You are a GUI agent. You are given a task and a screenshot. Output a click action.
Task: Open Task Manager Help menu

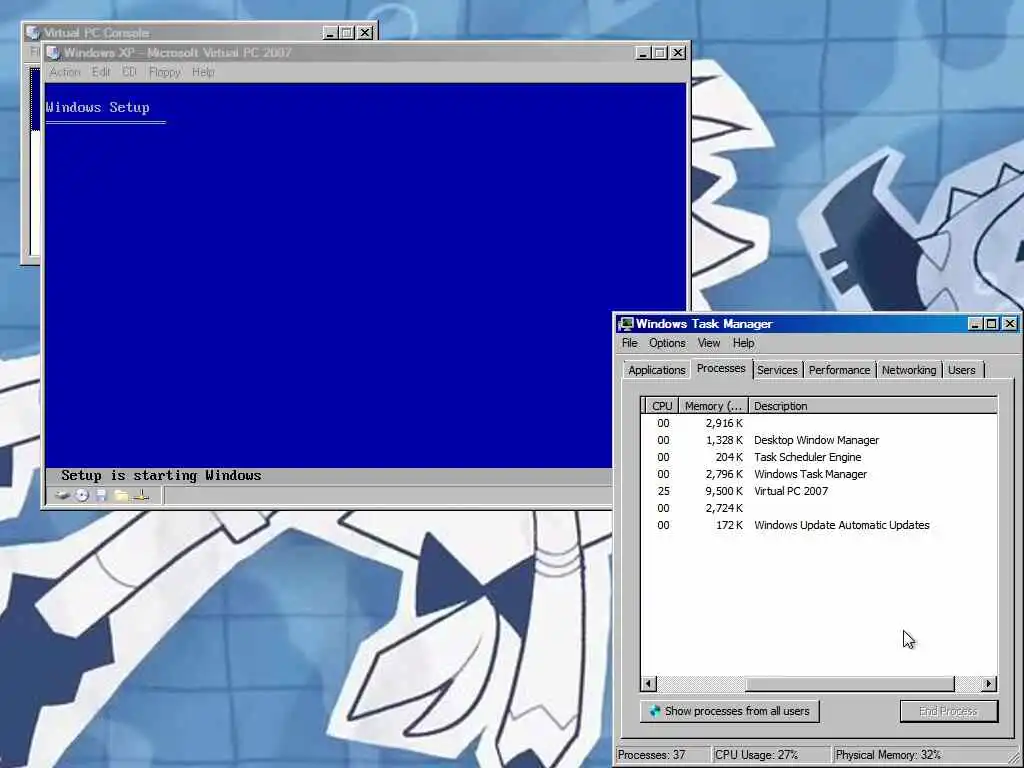743,343
